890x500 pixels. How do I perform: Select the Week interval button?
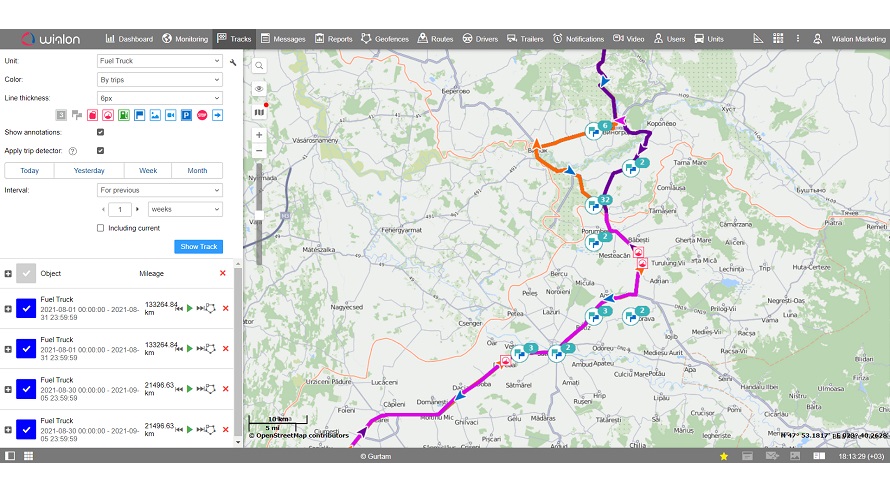click(148, 171)
